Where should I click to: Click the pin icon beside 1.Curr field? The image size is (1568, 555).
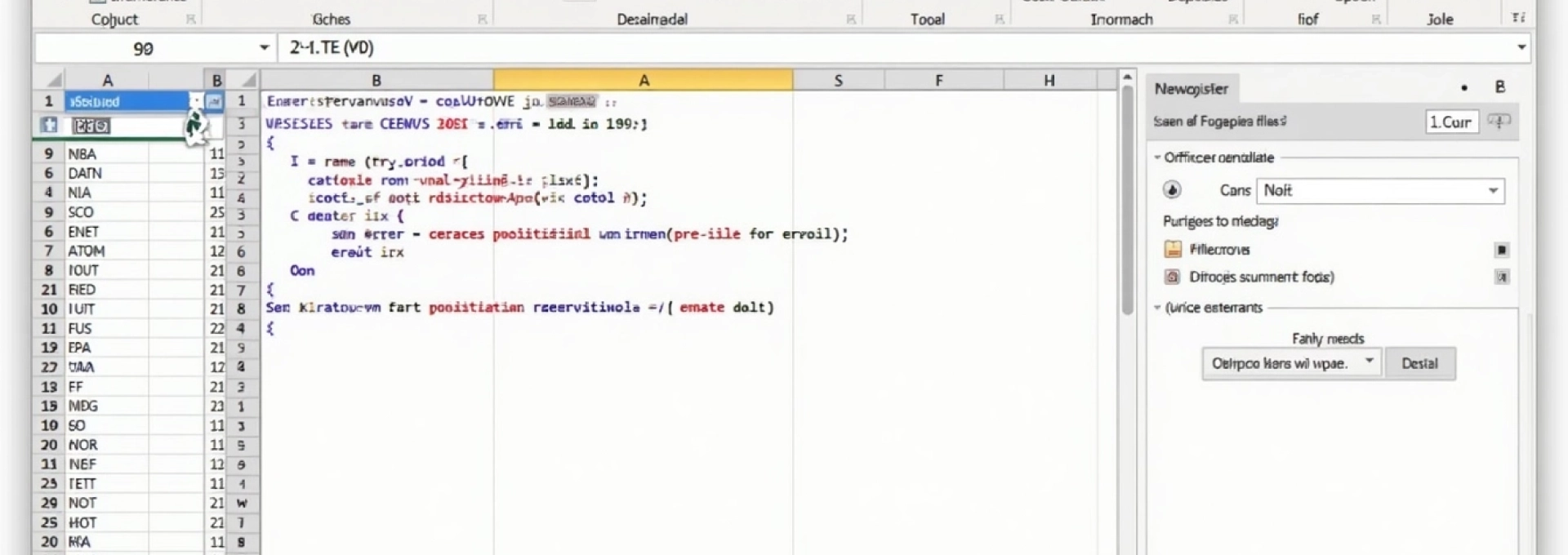tap(1499, 122)
